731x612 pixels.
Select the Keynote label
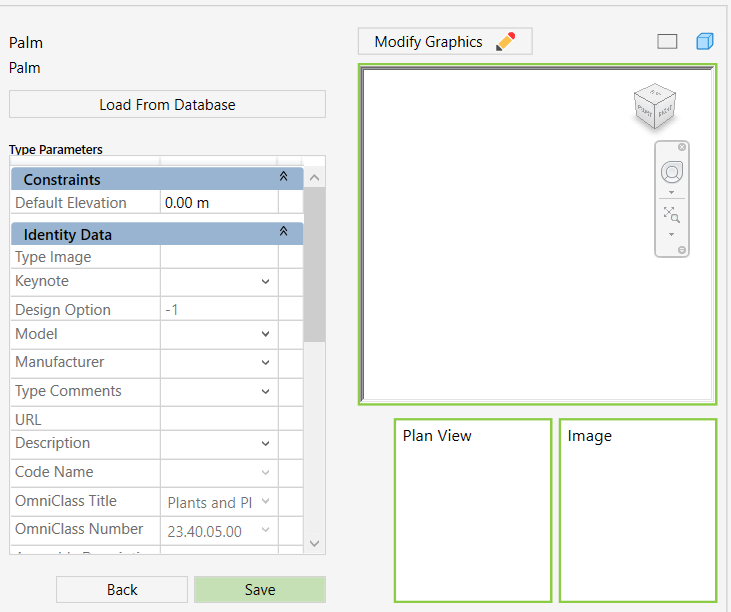pos(42,281)
